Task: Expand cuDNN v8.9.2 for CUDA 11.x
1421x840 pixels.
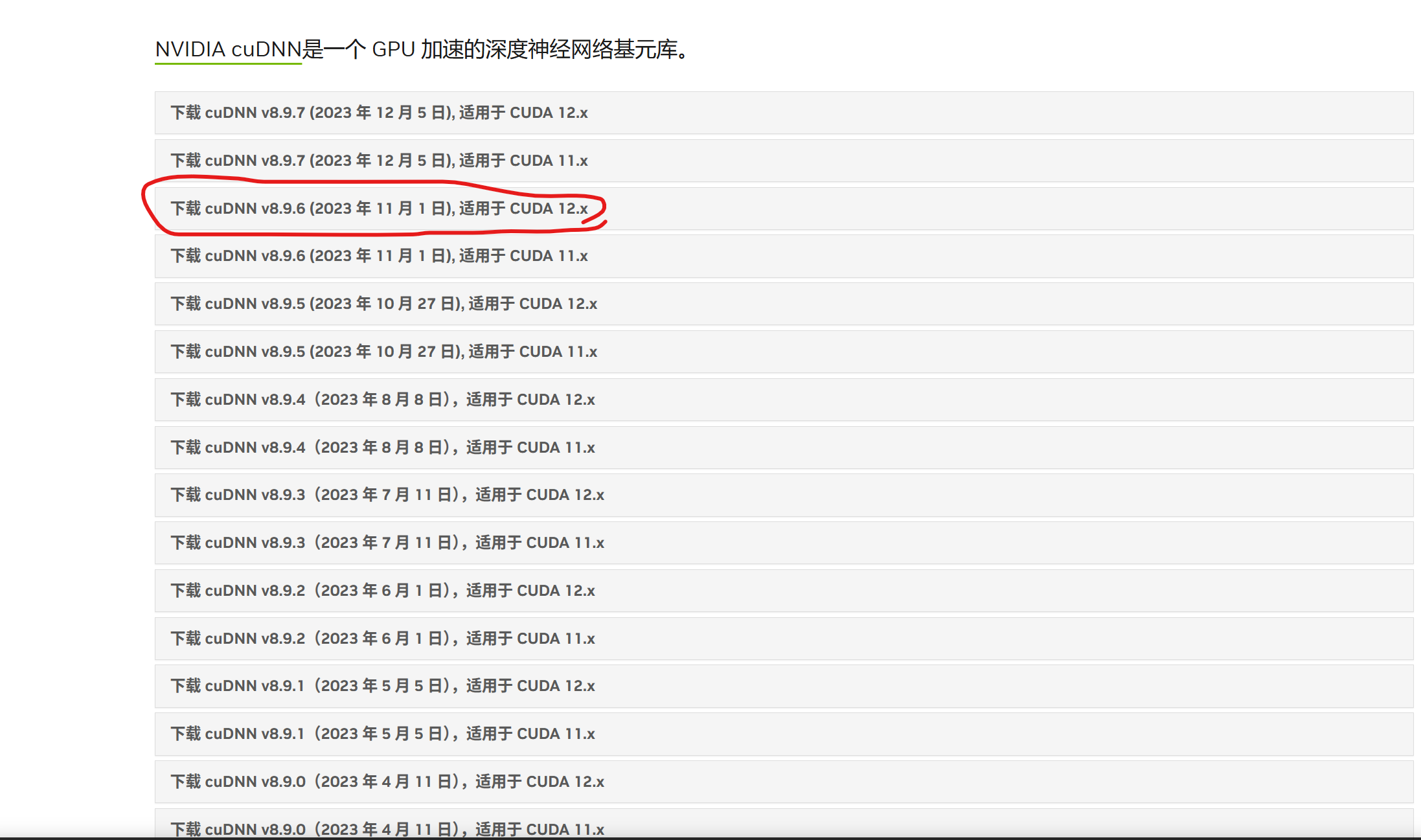Action: click(382, 639)
